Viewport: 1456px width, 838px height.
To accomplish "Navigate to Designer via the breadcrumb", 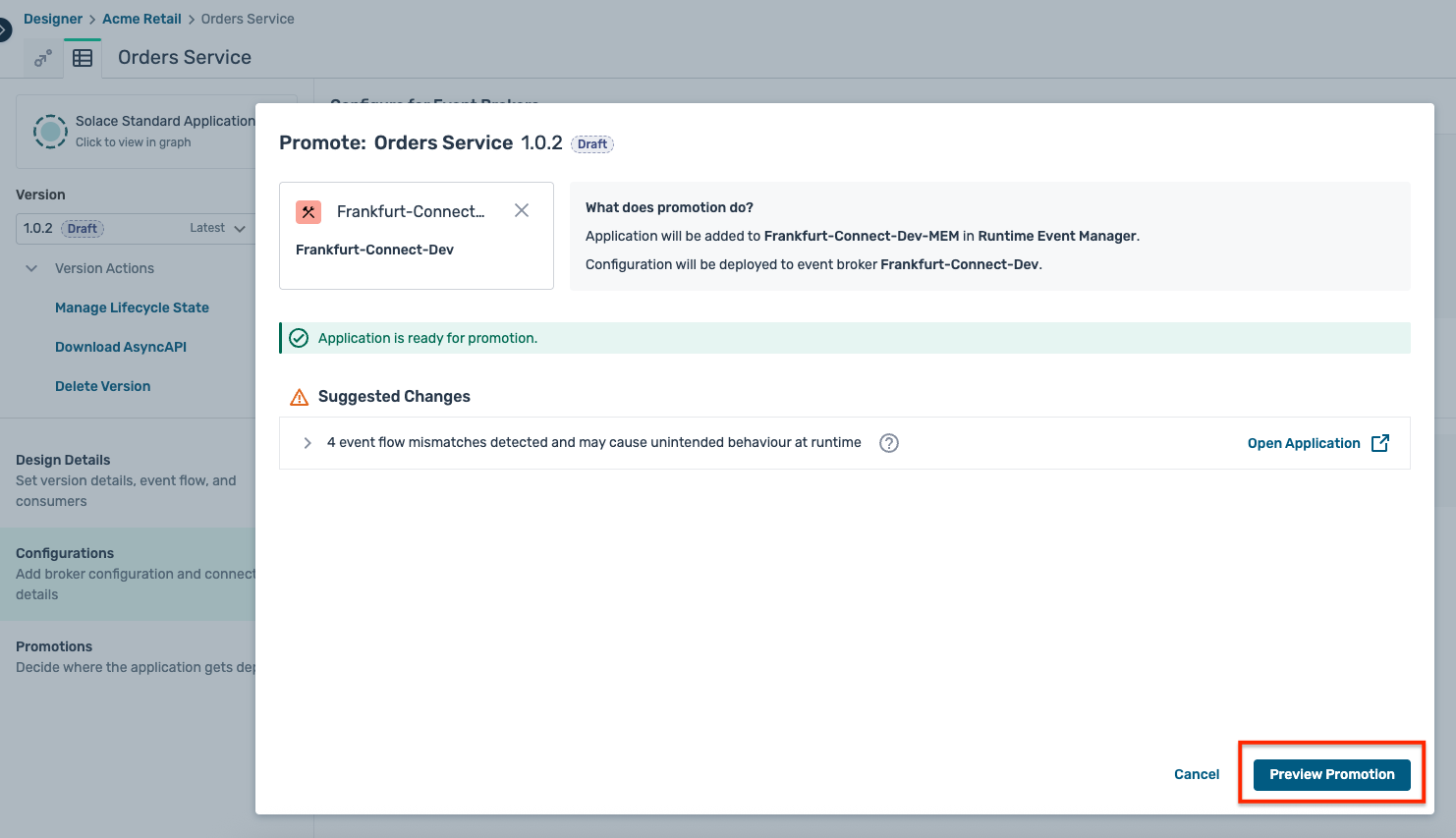I will pos(53,18).
